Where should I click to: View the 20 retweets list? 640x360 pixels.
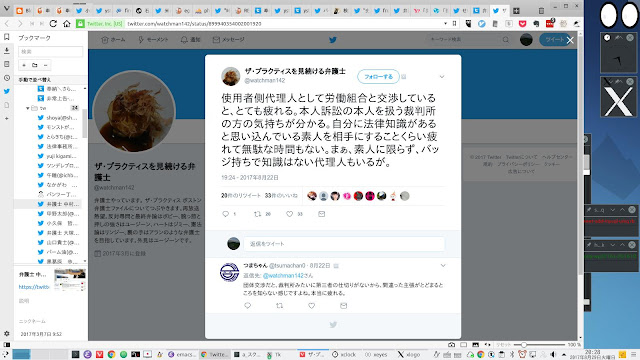tap(241, 196)
